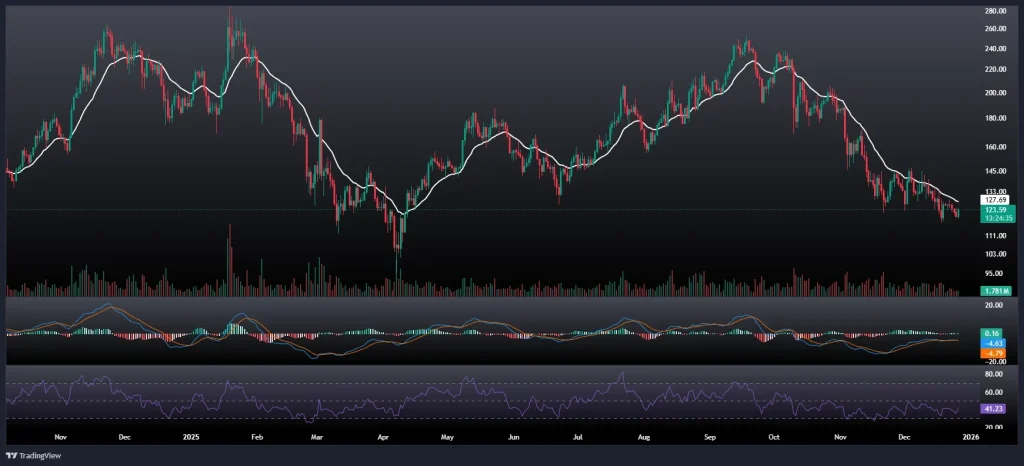Click the 280.00 price axis label
This screenshot has height=466, width=1024.
pos(994,11)
